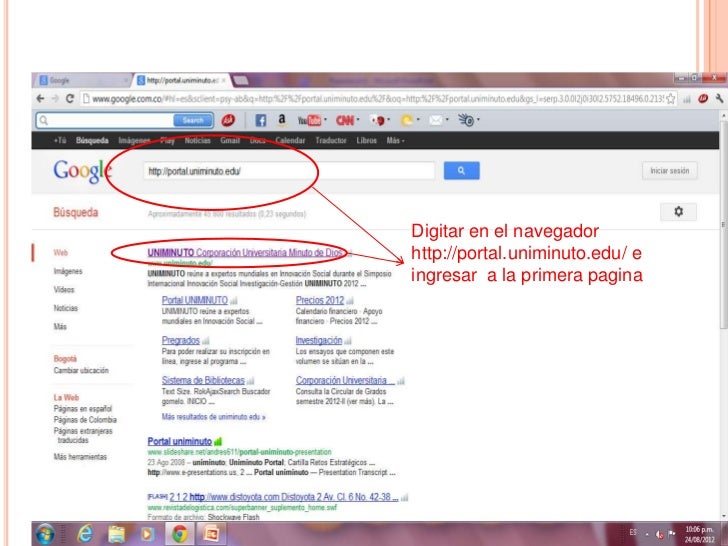Expand the mail toolbar dropdown arrow
This screenshot has width=728, height=546.
click(447, 120)
